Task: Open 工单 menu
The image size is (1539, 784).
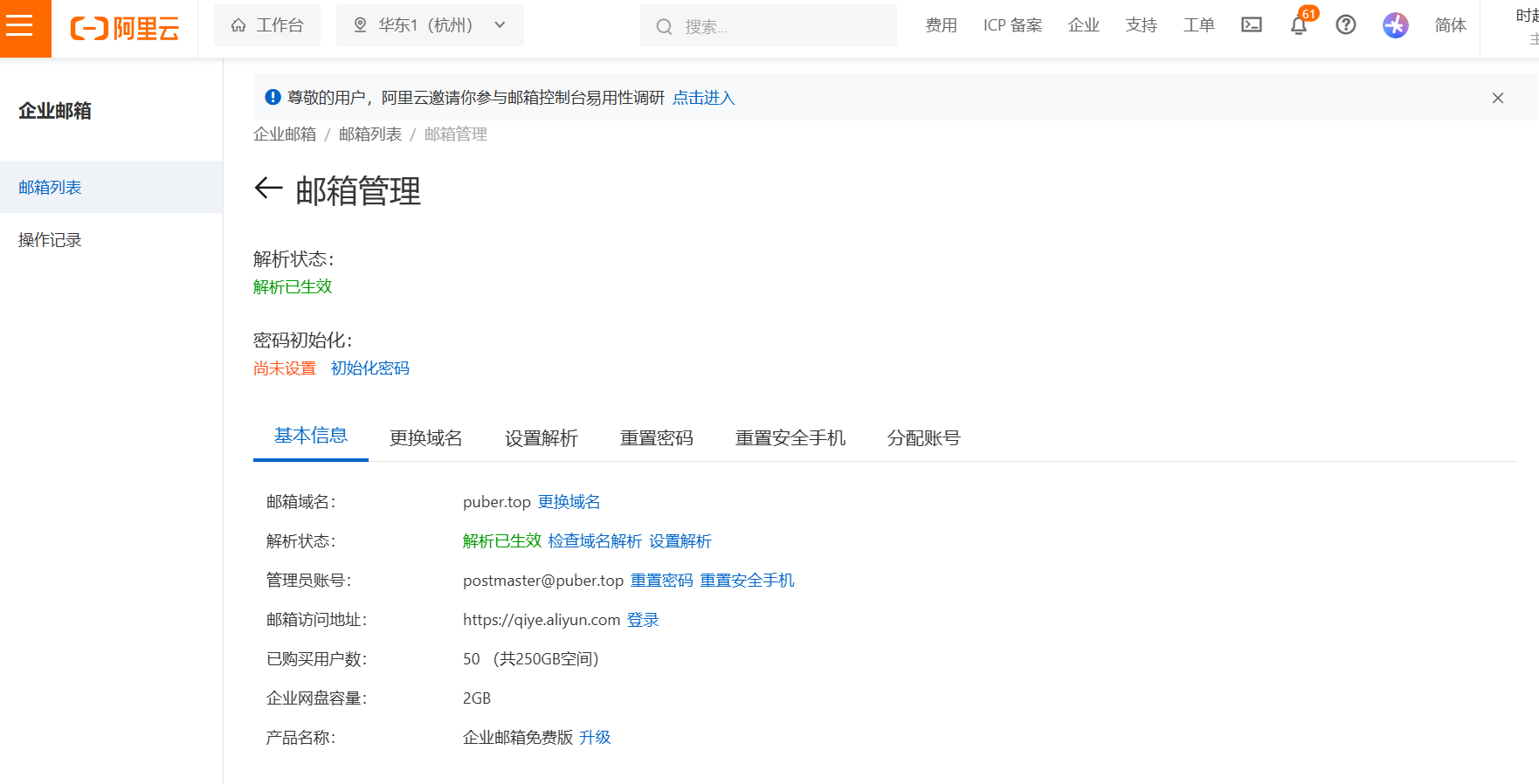Action: (1198, 25)
